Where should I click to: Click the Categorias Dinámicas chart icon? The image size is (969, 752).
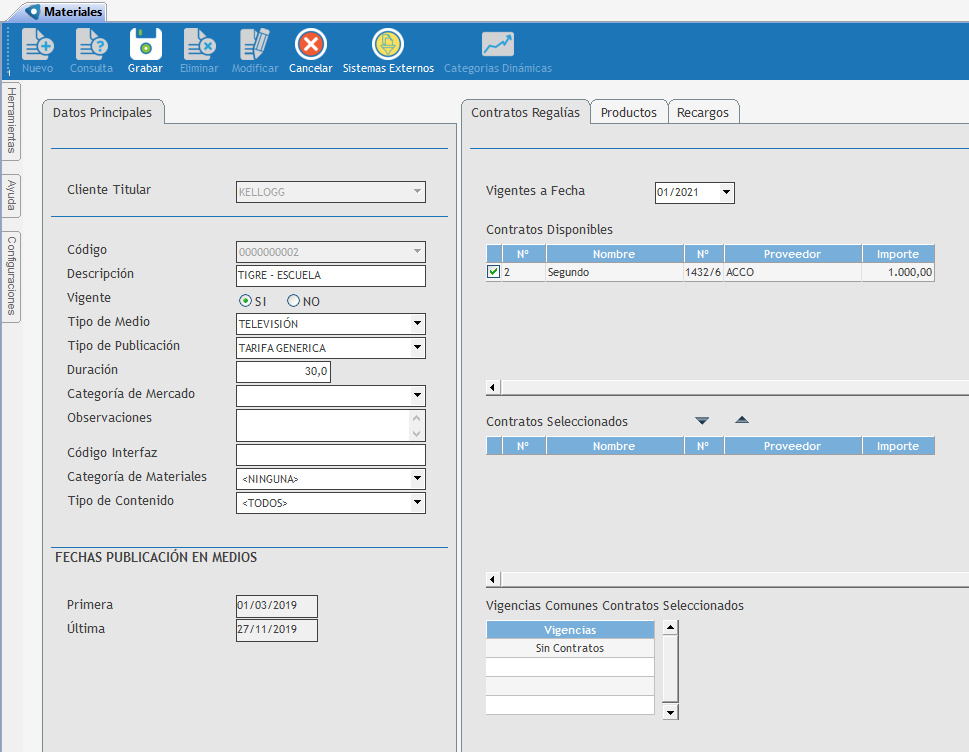497,45
